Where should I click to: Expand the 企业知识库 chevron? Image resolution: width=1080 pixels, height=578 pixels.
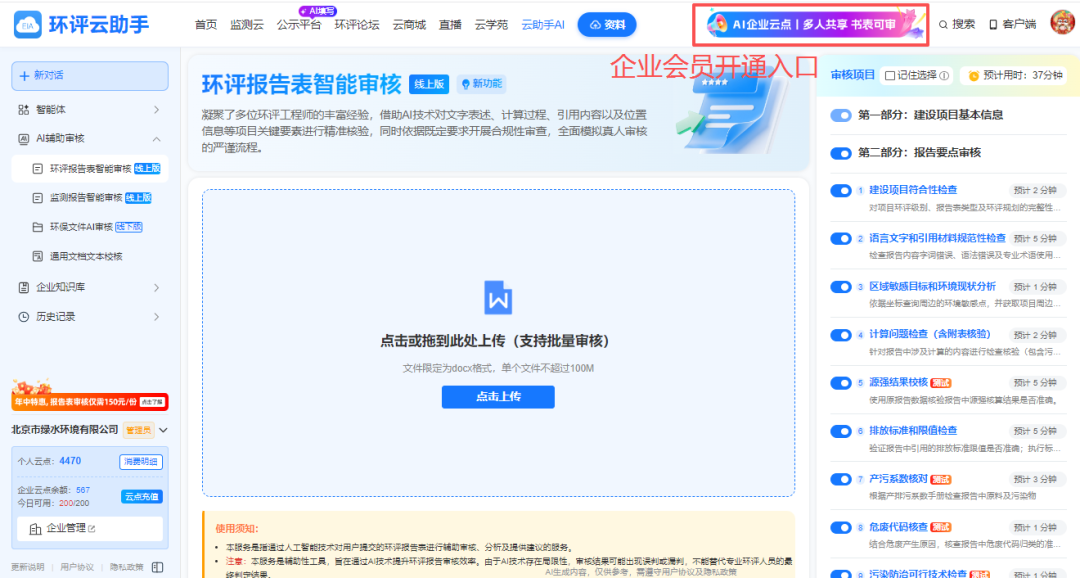click(156, 287)
